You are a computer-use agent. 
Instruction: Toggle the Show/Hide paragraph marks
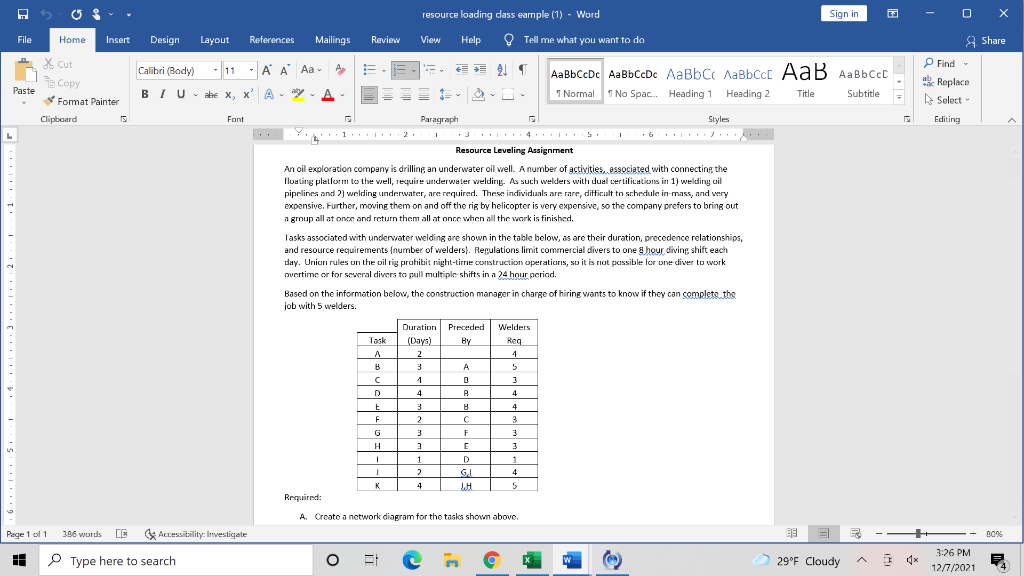point(522,69)
